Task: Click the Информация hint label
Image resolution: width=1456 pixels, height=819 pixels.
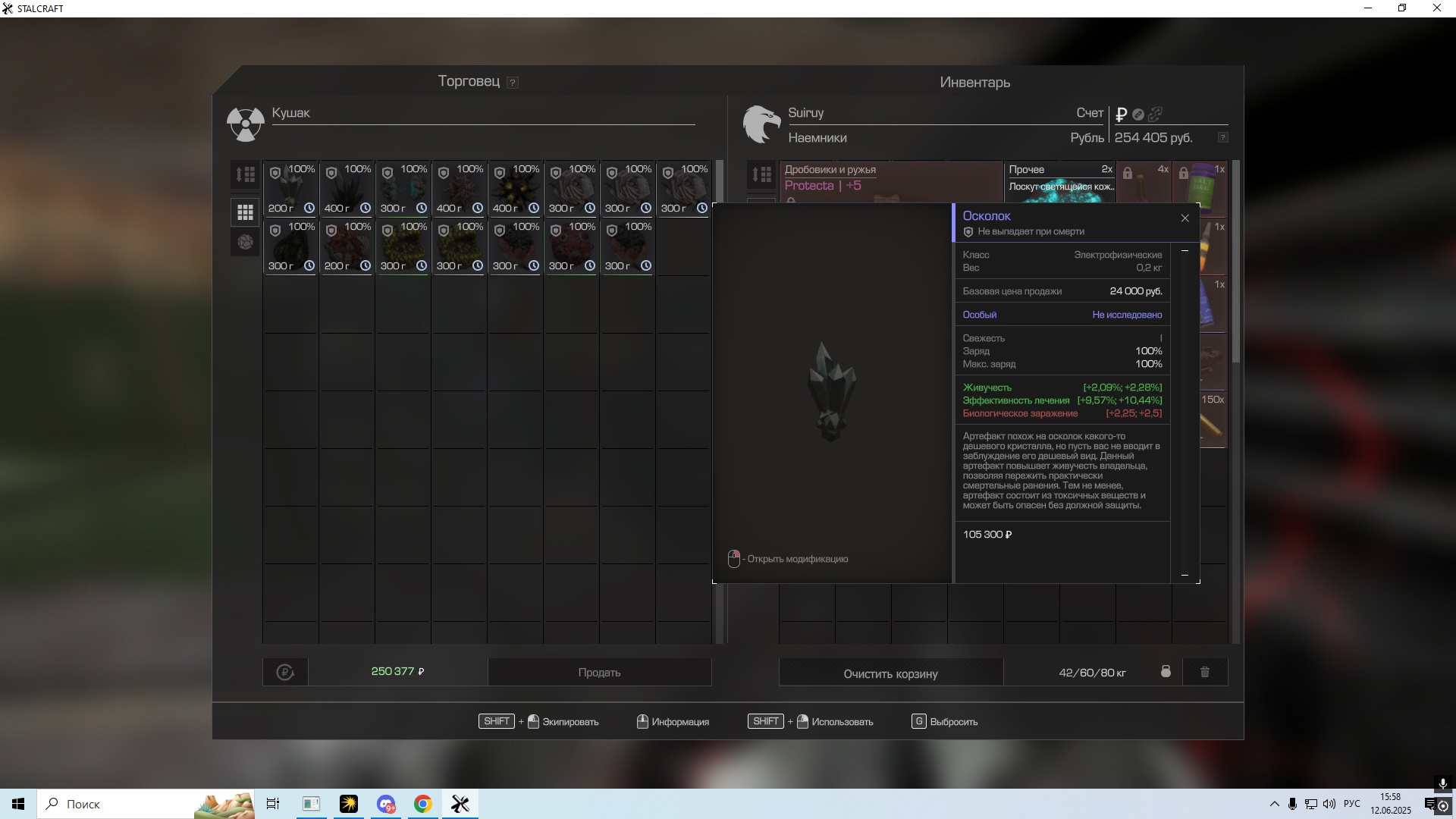Action: (680, 722)
